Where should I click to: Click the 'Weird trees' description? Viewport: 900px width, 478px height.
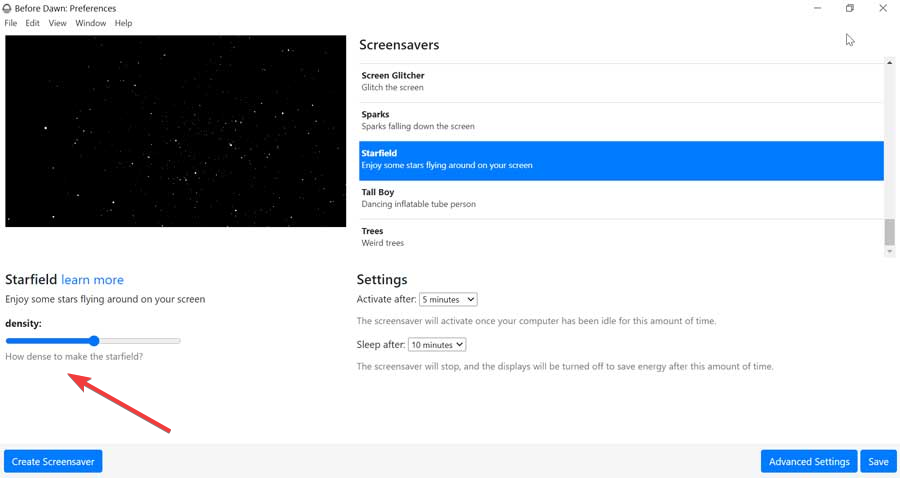[383, 243]
